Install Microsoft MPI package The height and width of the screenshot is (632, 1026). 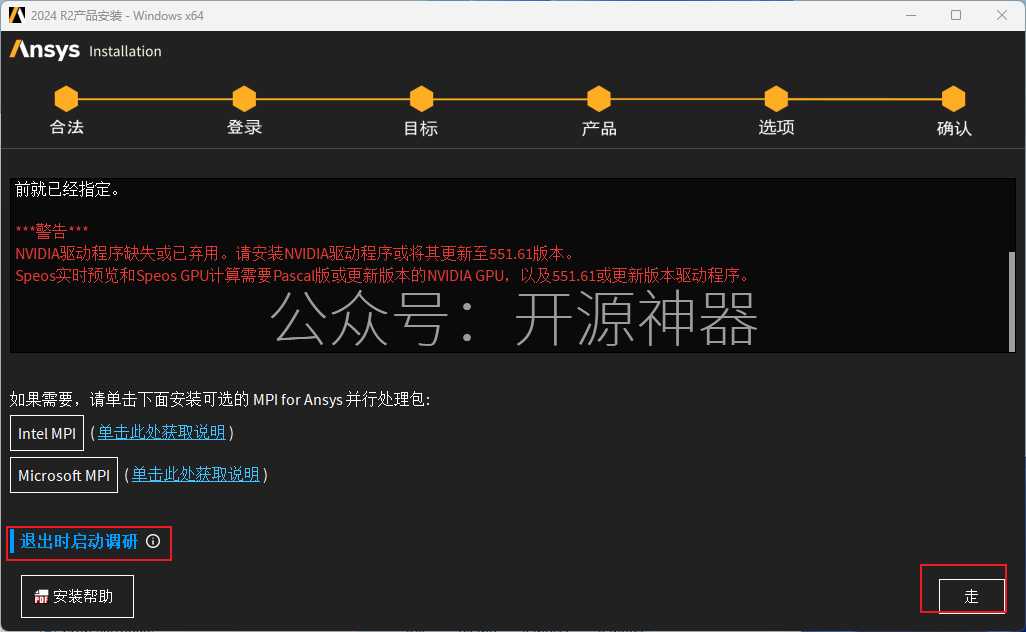coord(64,475)
